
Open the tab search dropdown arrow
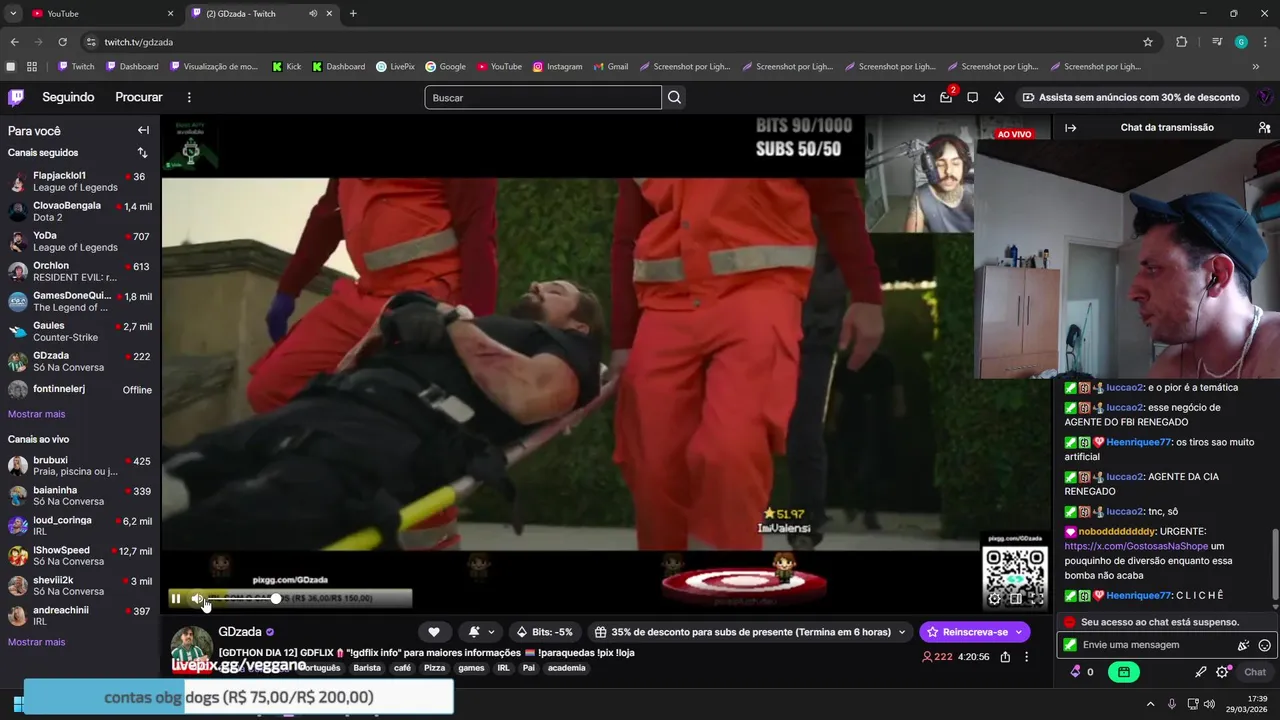(13, 14)
